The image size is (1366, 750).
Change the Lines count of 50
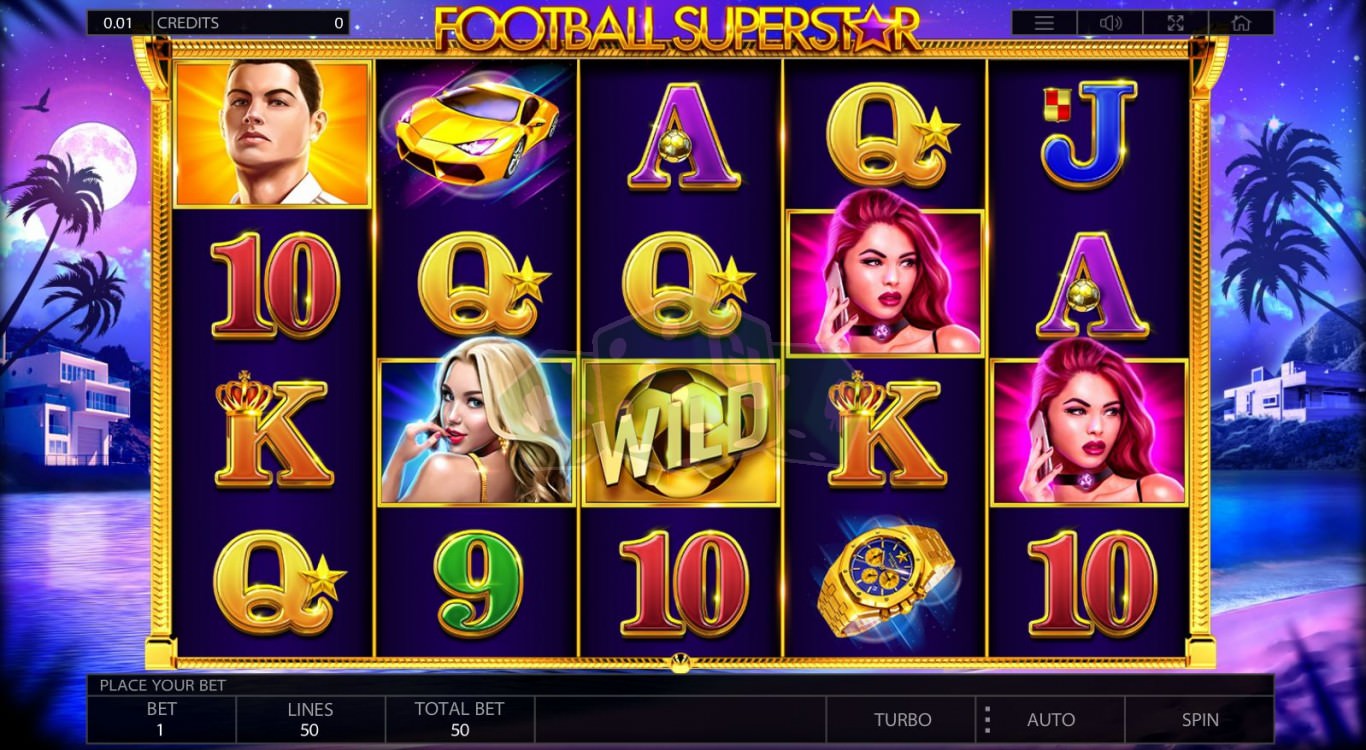(310, 720)
